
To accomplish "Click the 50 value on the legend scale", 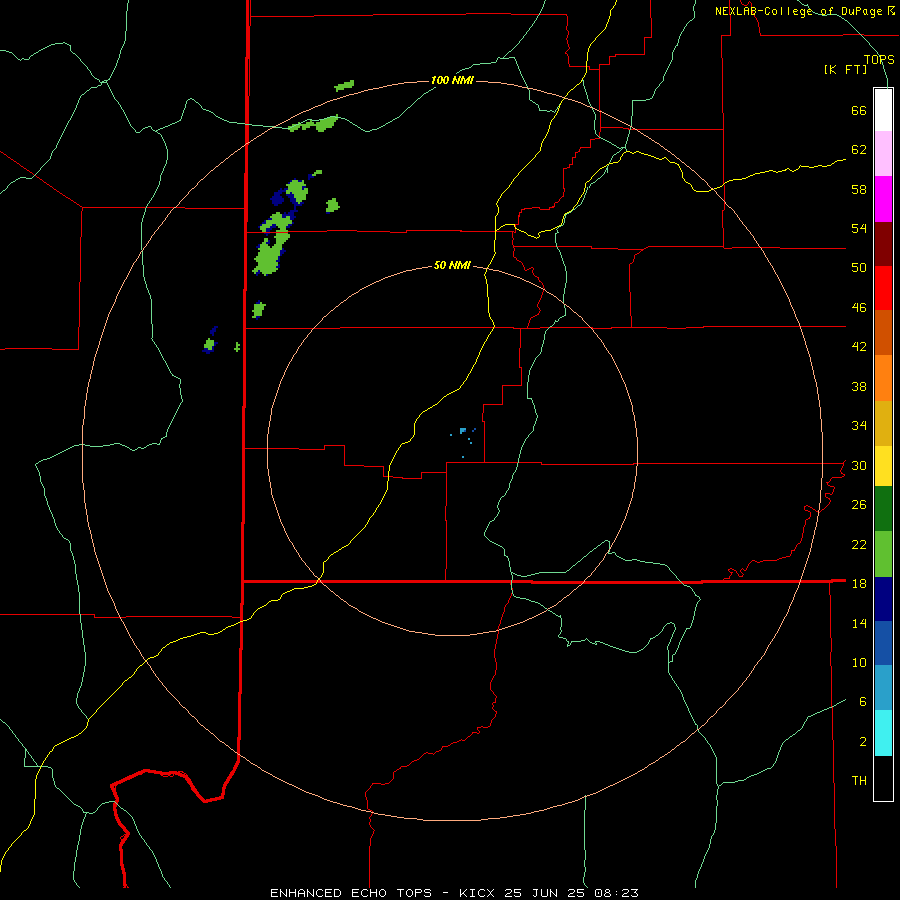I will pyautogui.click(x=859, y=268).
